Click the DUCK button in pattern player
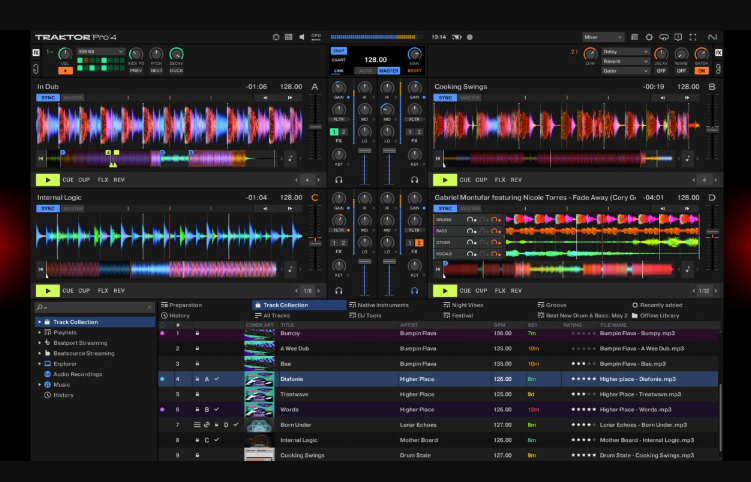The width and height of the screenshot is (751, 482). pos(176,71)
